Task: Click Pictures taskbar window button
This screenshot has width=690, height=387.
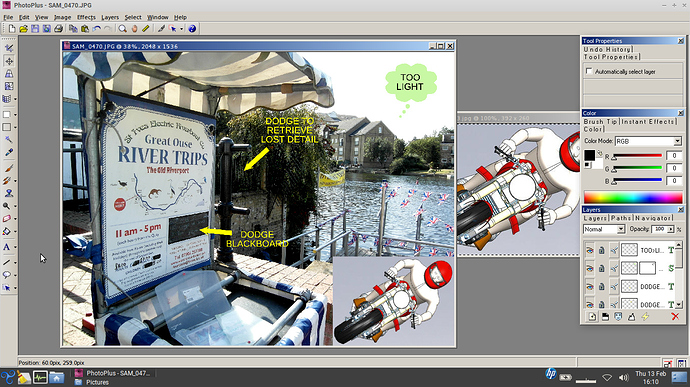Action: pos(92,382)
